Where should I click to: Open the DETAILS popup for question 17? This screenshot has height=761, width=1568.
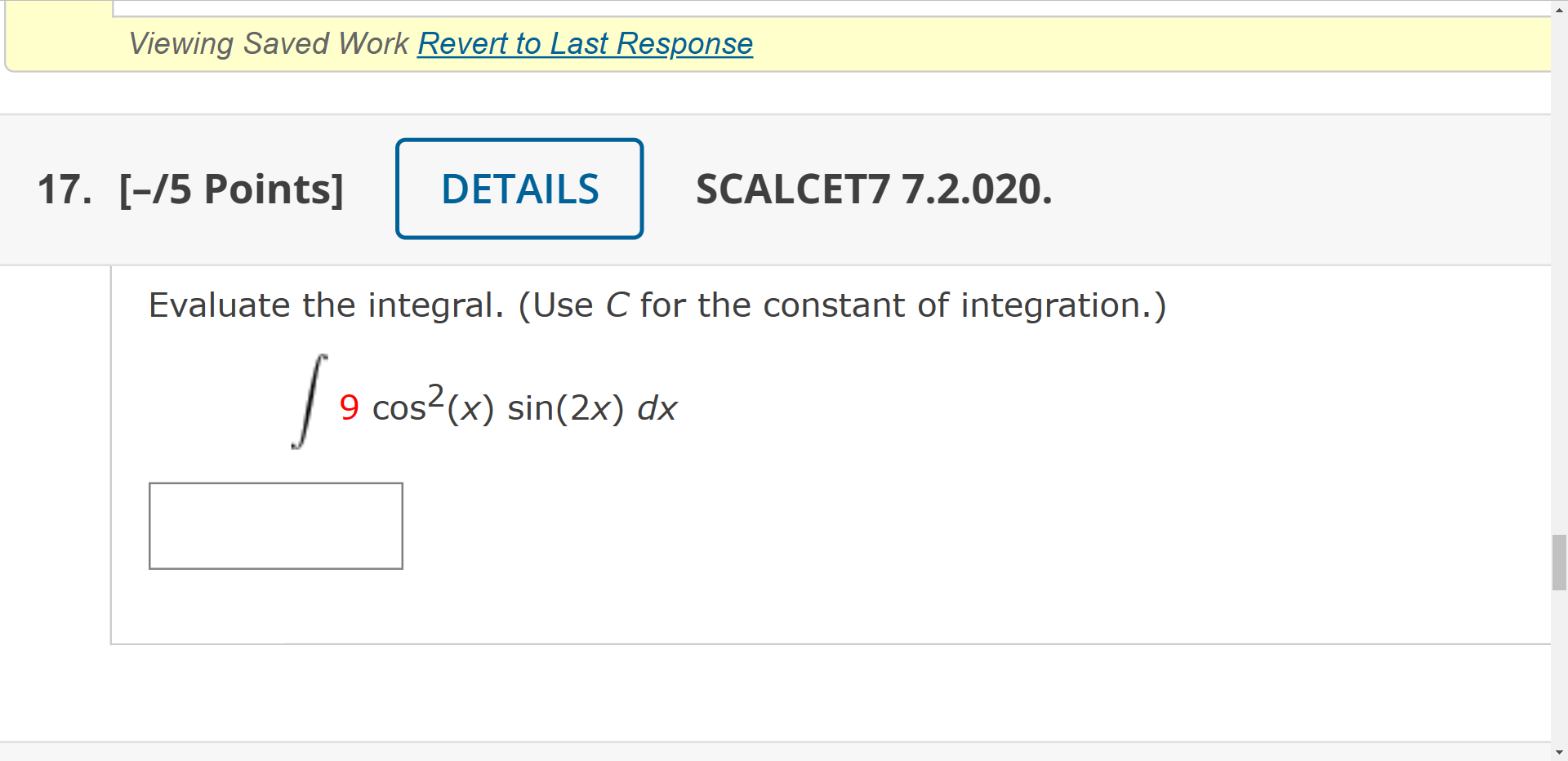[x=519, y=188]
